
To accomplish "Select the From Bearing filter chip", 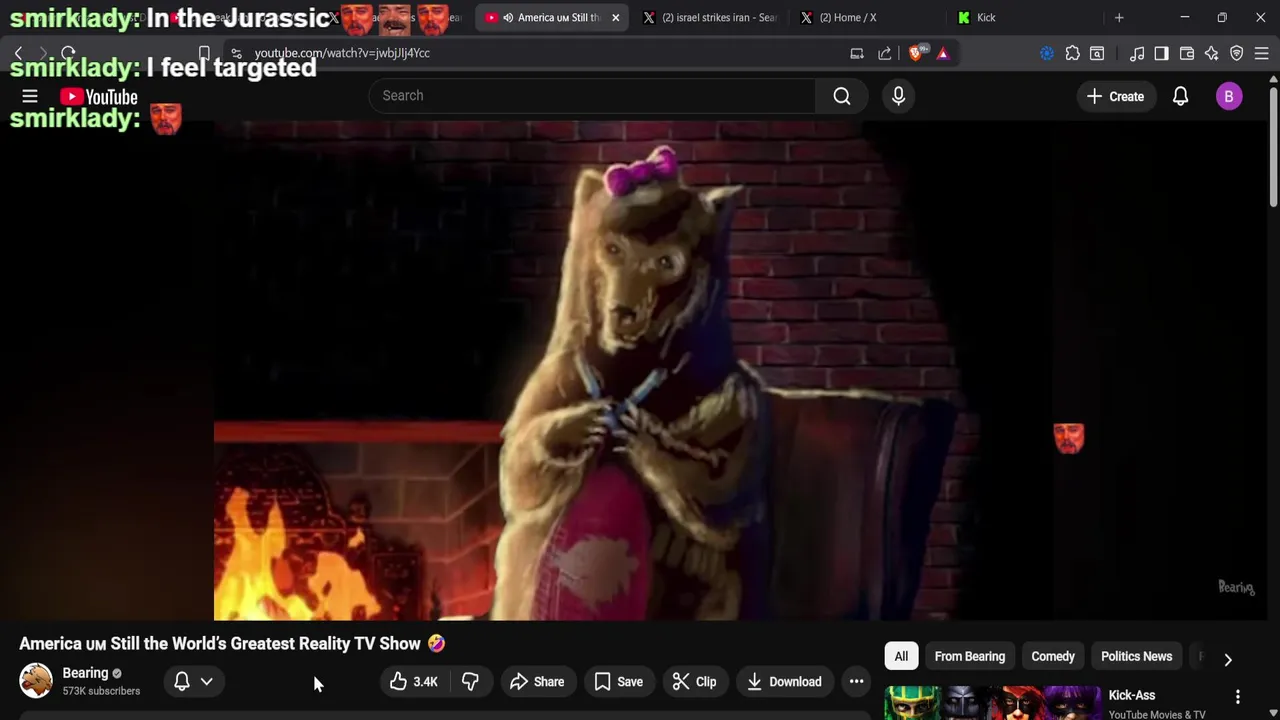I will pyautogui.click(x=970, y=657).
